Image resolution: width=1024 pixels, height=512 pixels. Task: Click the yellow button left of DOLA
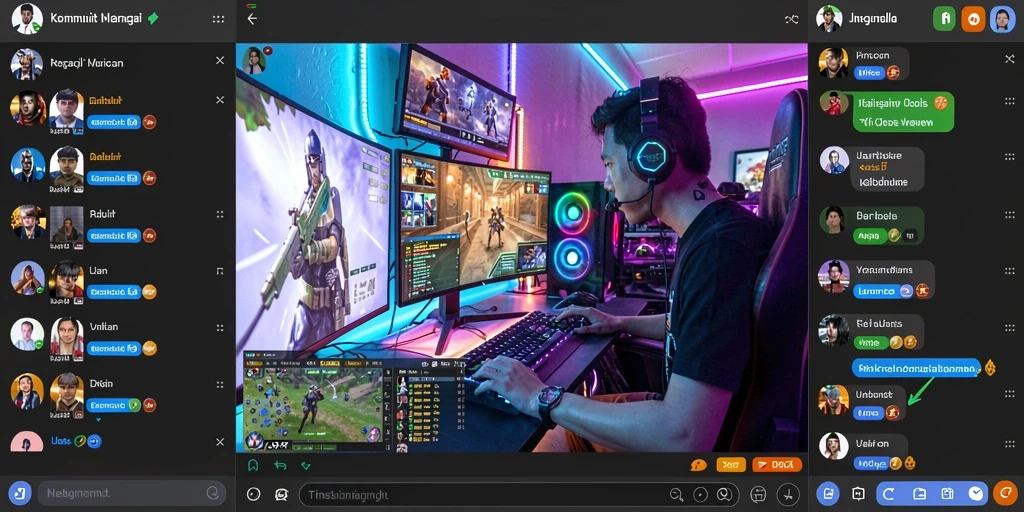tap(731, 465)
